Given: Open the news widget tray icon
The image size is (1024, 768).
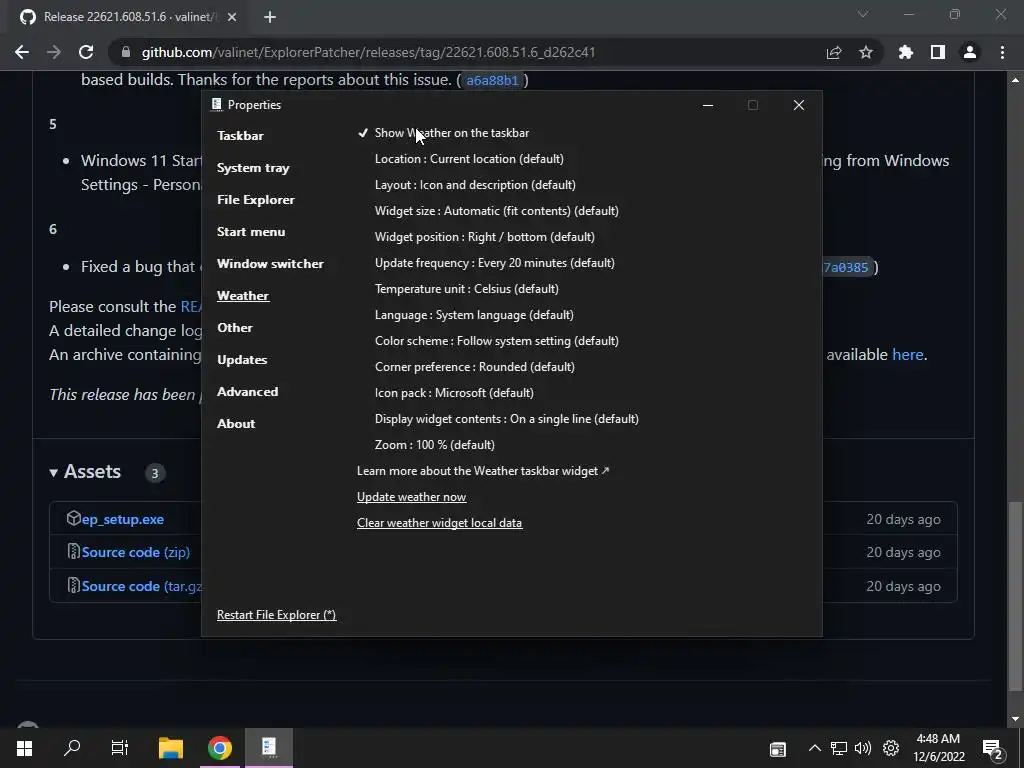Looking at the screenshot, I should [x=777, y=749].
